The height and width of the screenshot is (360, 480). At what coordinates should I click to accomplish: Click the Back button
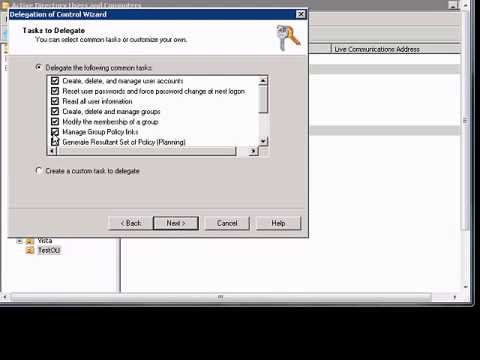pos(131,223)
